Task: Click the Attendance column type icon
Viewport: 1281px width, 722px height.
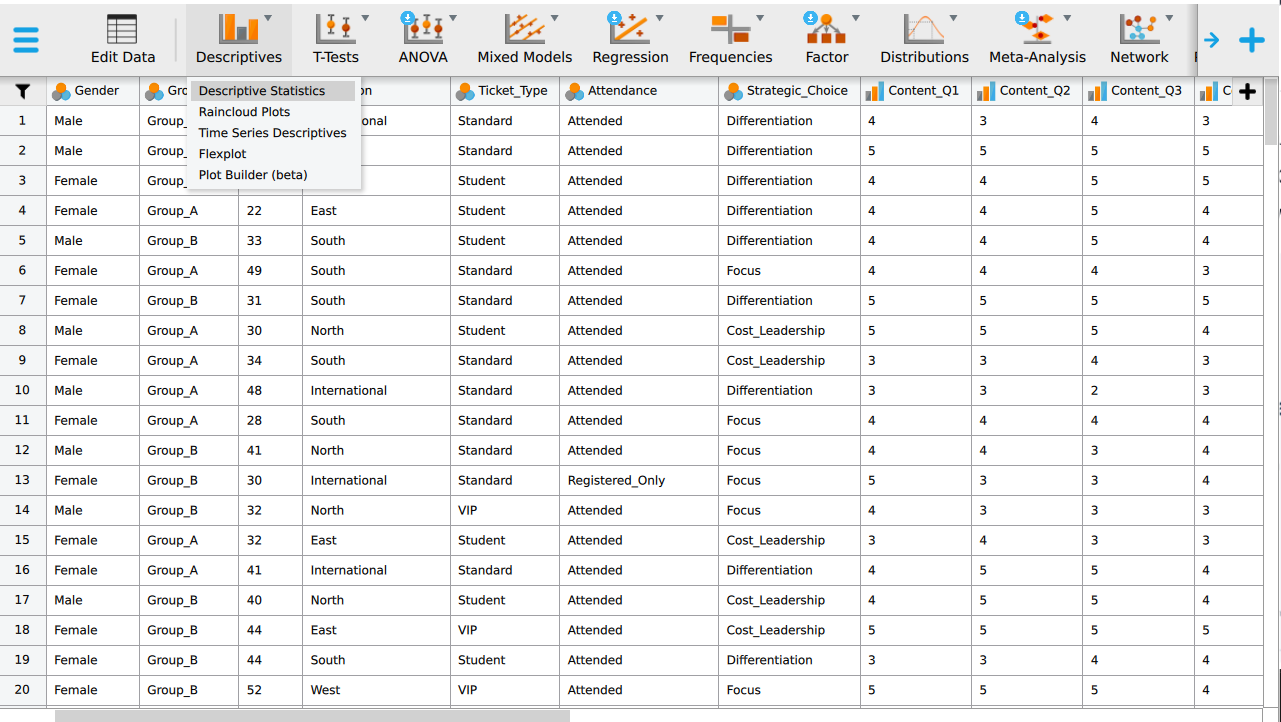Action: tap(574, 91)
